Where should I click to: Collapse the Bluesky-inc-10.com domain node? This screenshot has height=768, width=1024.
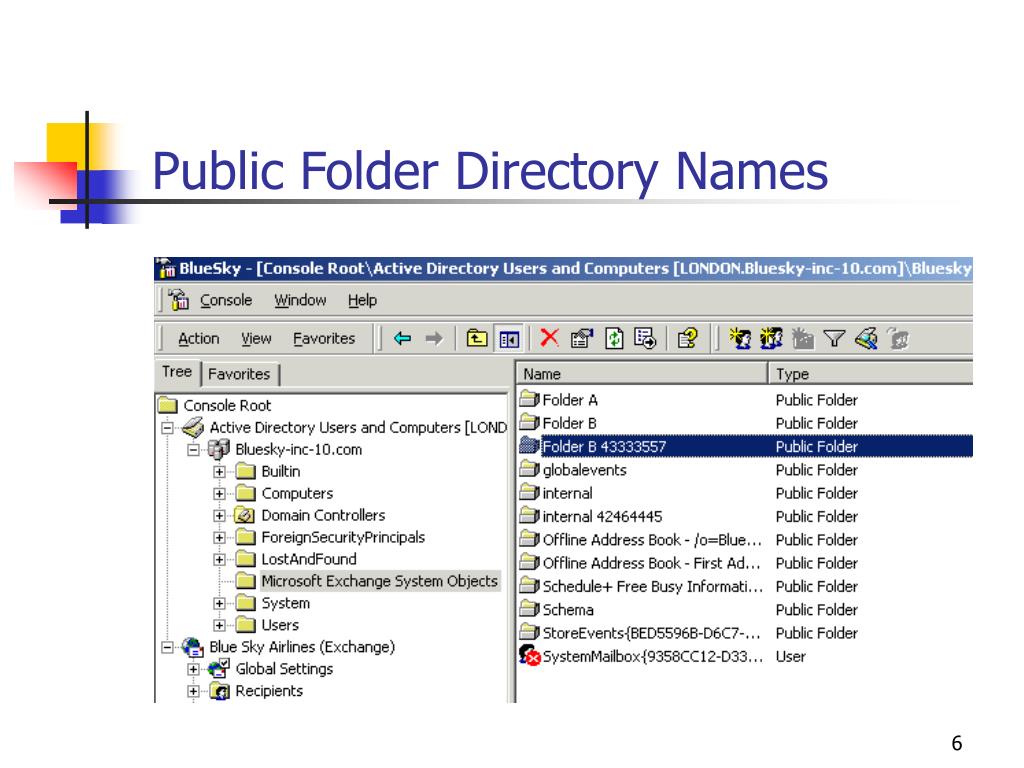tap(193, 450)
